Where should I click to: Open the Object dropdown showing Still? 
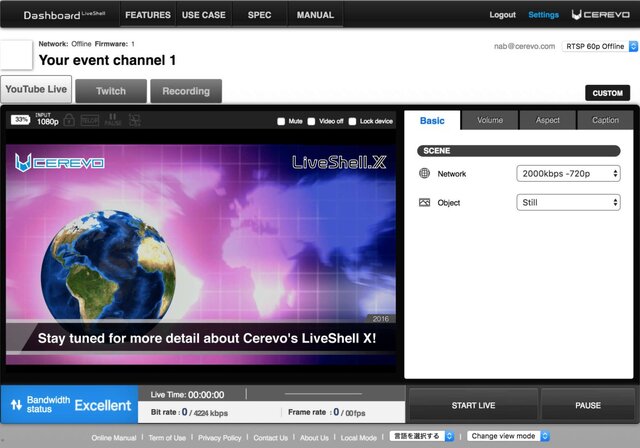[x=568, y=202]
